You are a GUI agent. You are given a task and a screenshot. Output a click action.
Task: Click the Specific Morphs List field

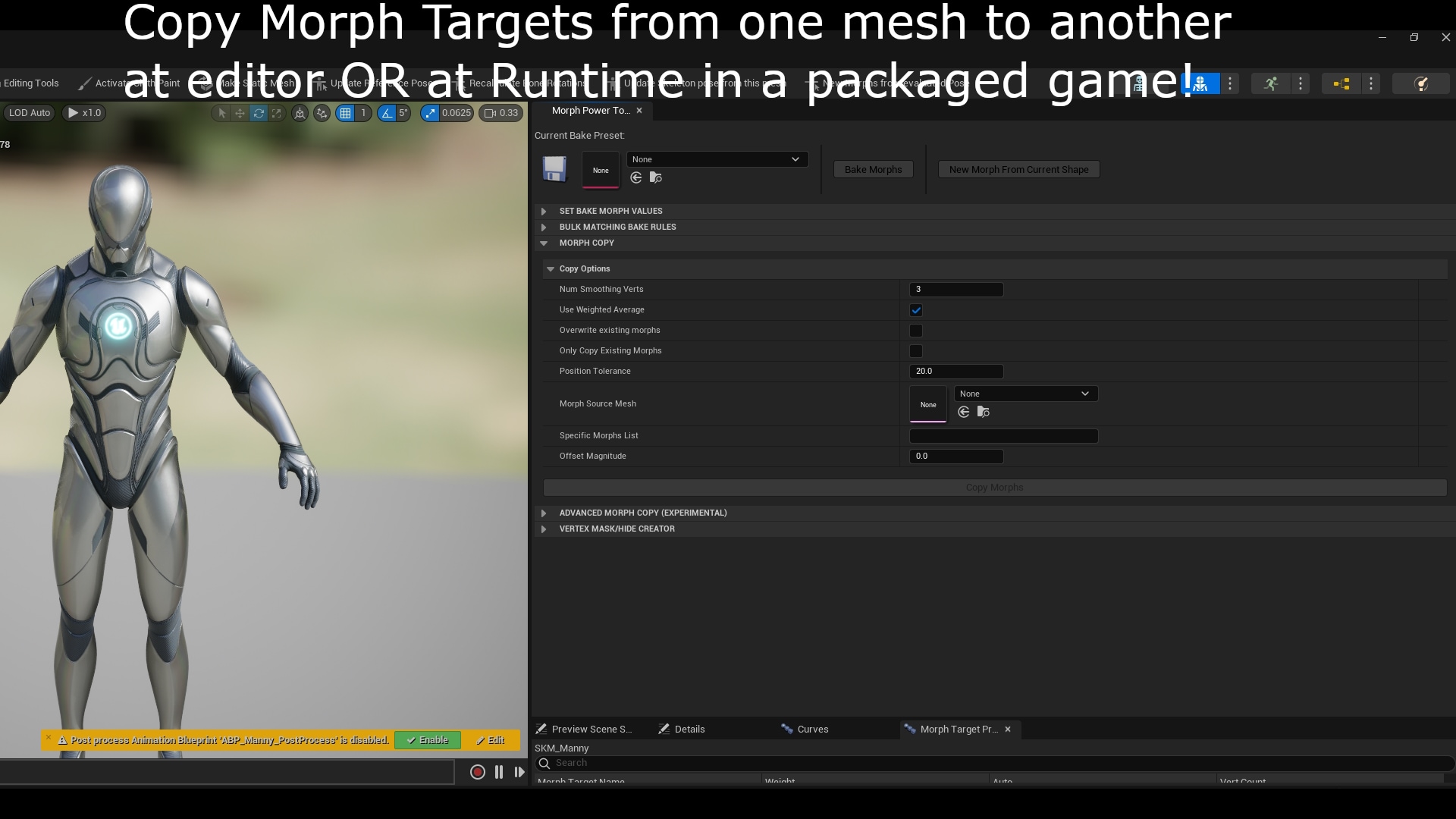coord(1003,436)
